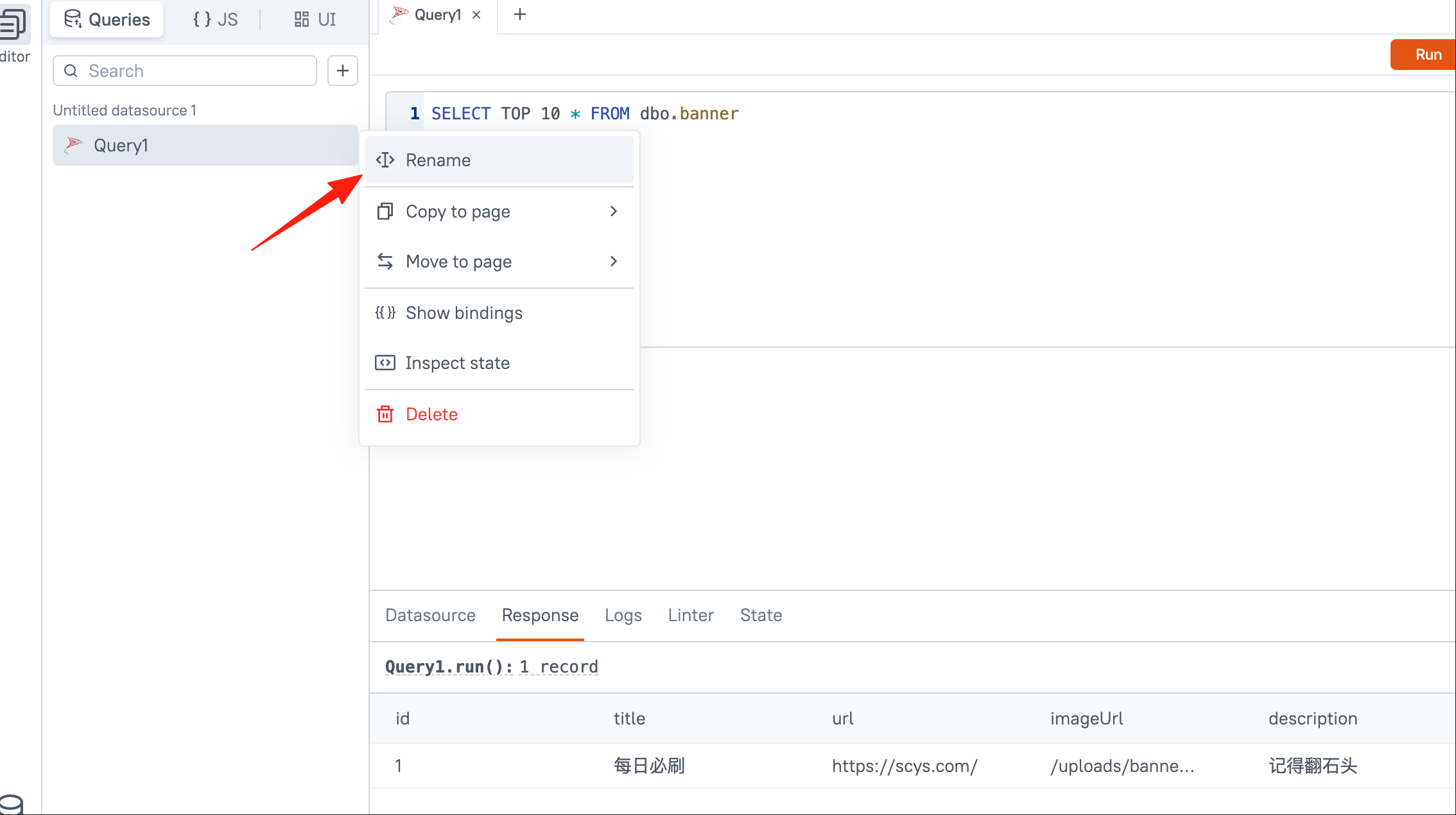Click the SQL editor line with SELECT TOP 10
The height and width of the screenshot is (815, 1456).
point(585,114)
